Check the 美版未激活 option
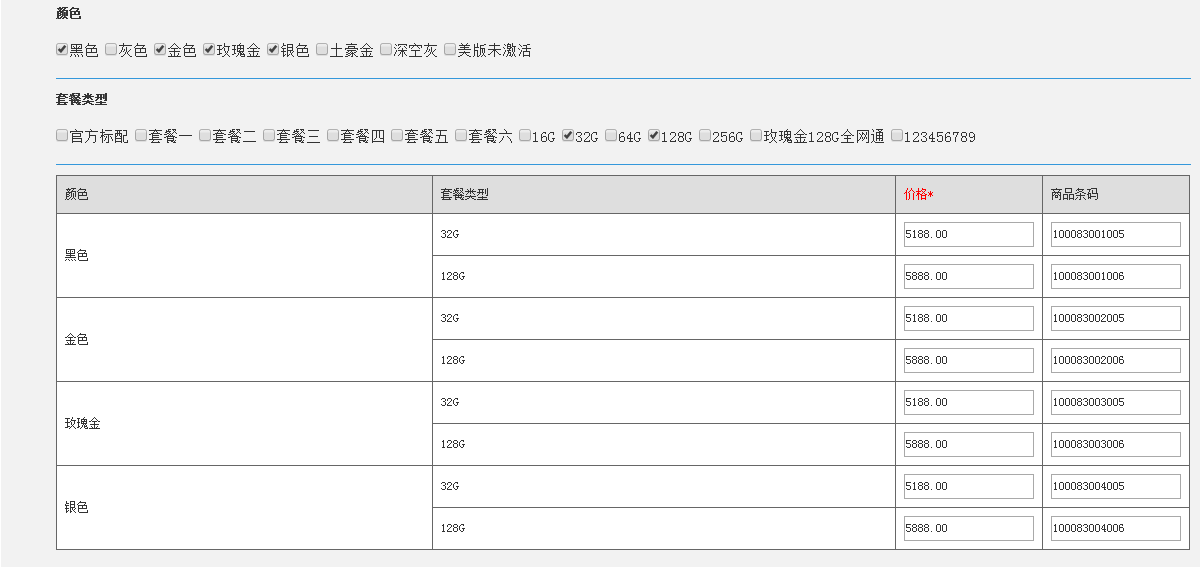 pyautogui.click(x=450, y=49)
